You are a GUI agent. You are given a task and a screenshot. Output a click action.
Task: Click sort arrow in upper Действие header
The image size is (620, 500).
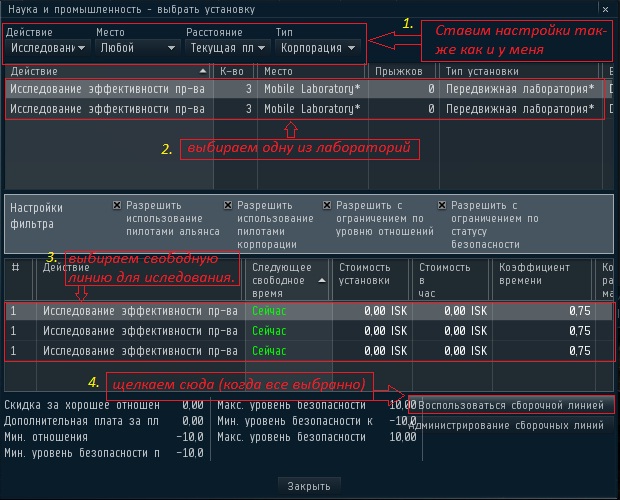203,71
